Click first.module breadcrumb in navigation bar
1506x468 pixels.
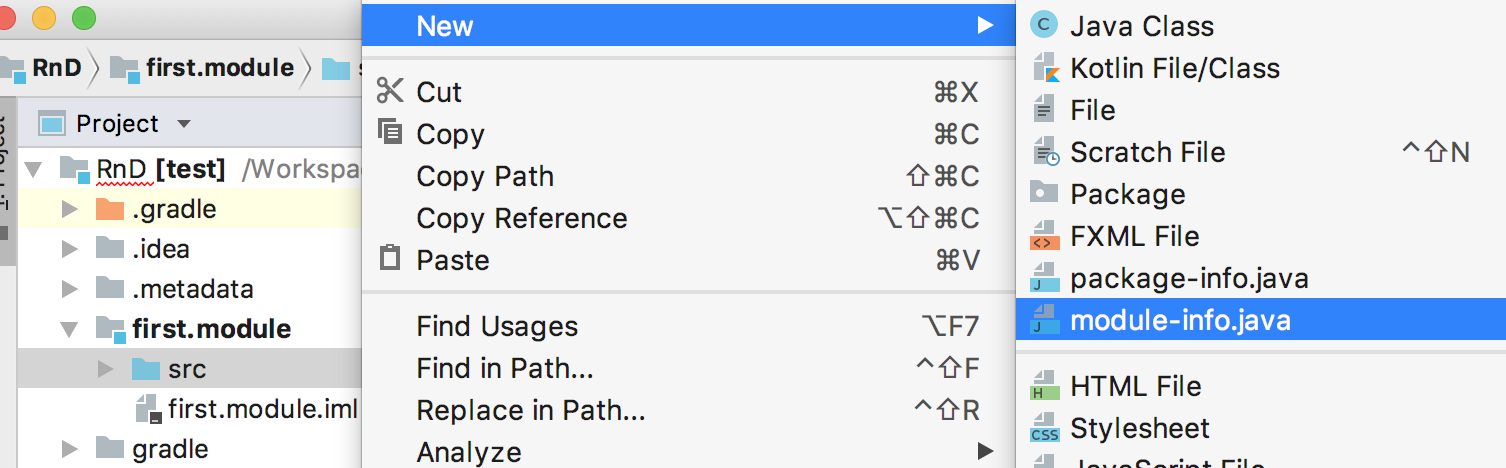(219, 68)
